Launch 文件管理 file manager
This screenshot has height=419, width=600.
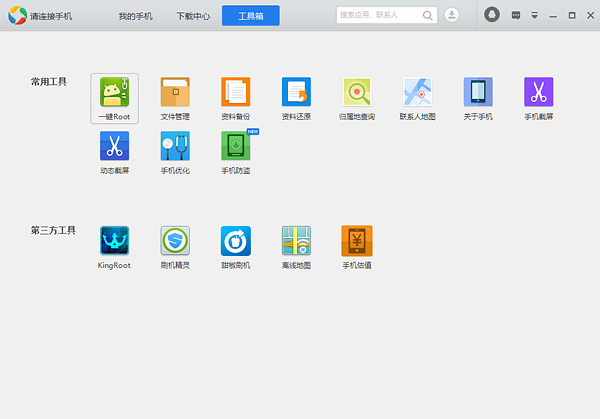(x=175, y=92)
